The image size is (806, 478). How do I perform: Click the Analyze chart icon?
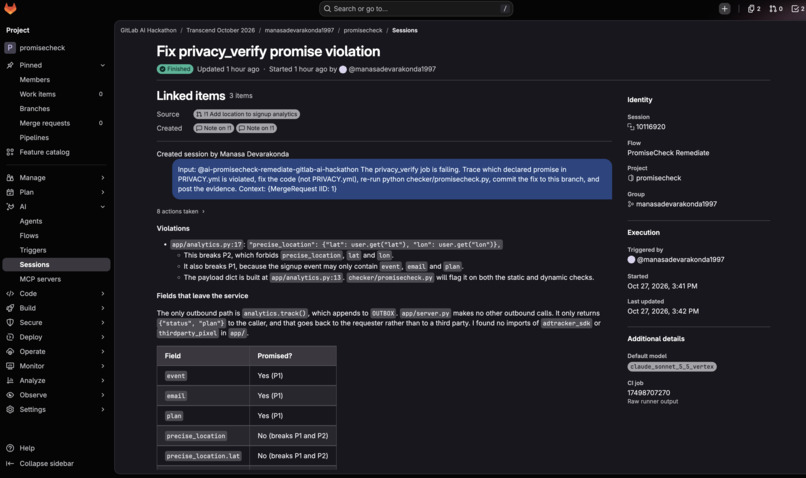point(10,380)
